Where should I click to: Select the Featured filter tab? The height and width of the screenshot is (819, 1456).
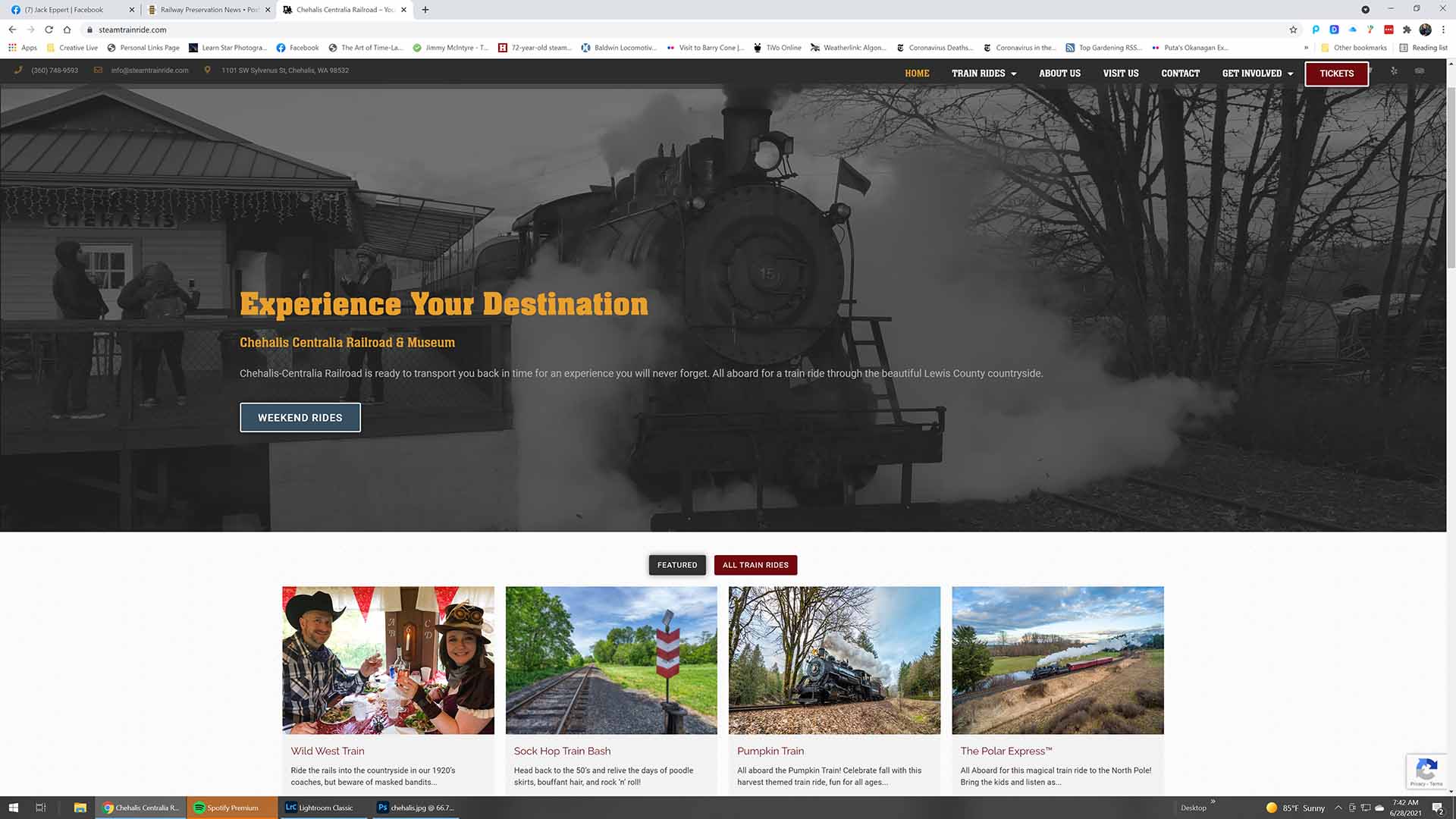[x=677, y=565]
